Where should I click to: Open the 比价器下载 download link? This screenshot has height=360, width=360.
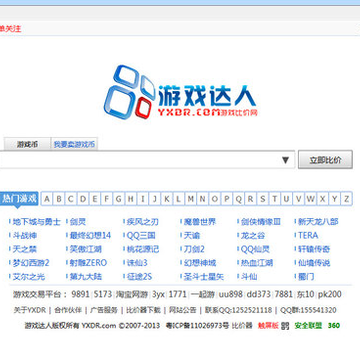(x=143, y=310)
